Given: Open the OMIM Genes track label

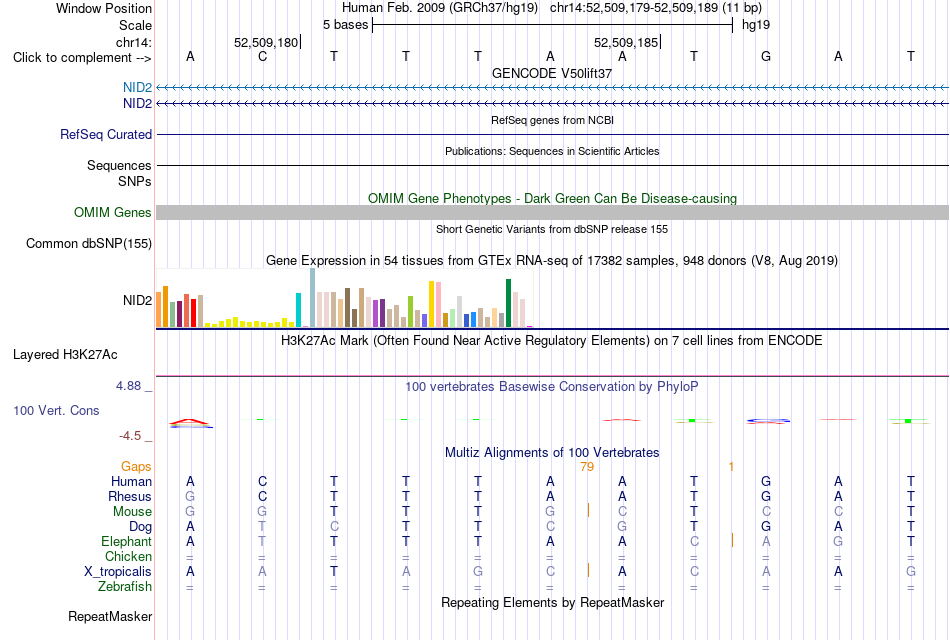Looking at the screenshot, I should coord(113,212).
